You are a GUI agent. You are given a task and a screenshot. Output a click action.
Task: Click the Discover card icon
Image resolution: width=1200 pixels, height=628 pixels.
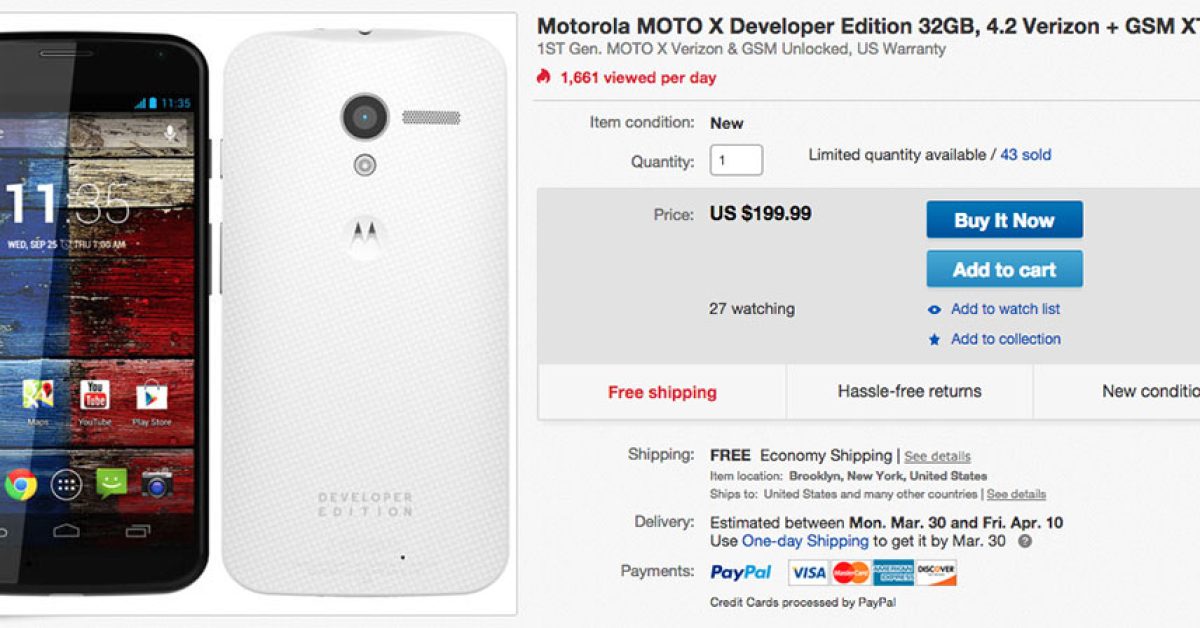coord(936,572)
